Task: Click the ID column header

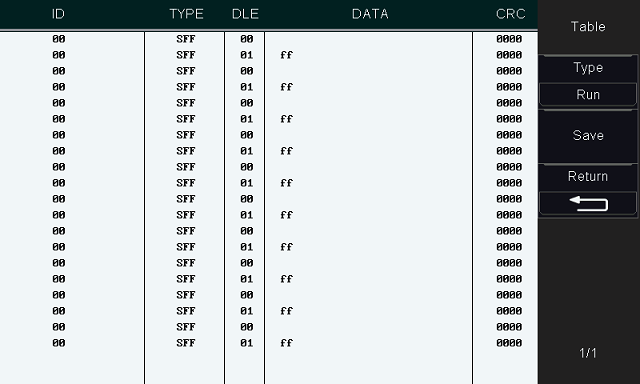Action: tap(58, 14)
